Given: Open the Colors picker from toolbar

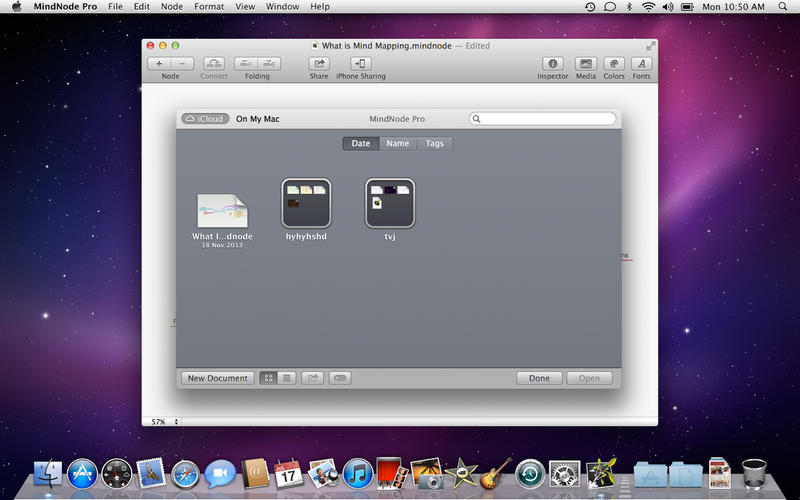Looking at the screenshot, I should point(614,63).
